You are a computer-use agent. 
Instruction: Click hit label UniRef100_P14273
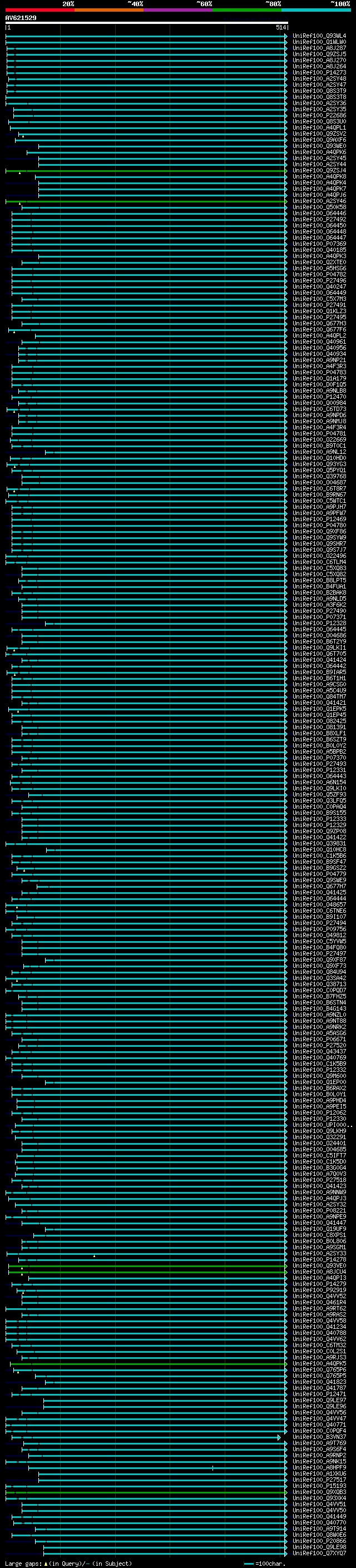[x=319, y=72]
